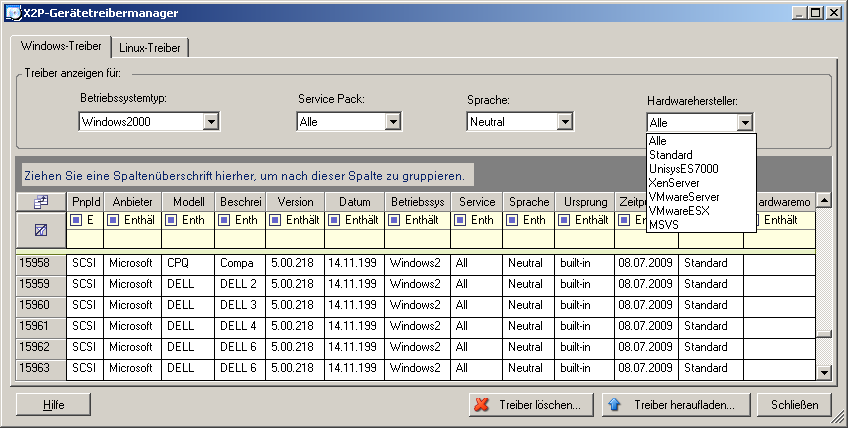The height and width of the screenshot is (428, 848).
Task: Sort by the Ursprung column header
Action: coord(586,202)
